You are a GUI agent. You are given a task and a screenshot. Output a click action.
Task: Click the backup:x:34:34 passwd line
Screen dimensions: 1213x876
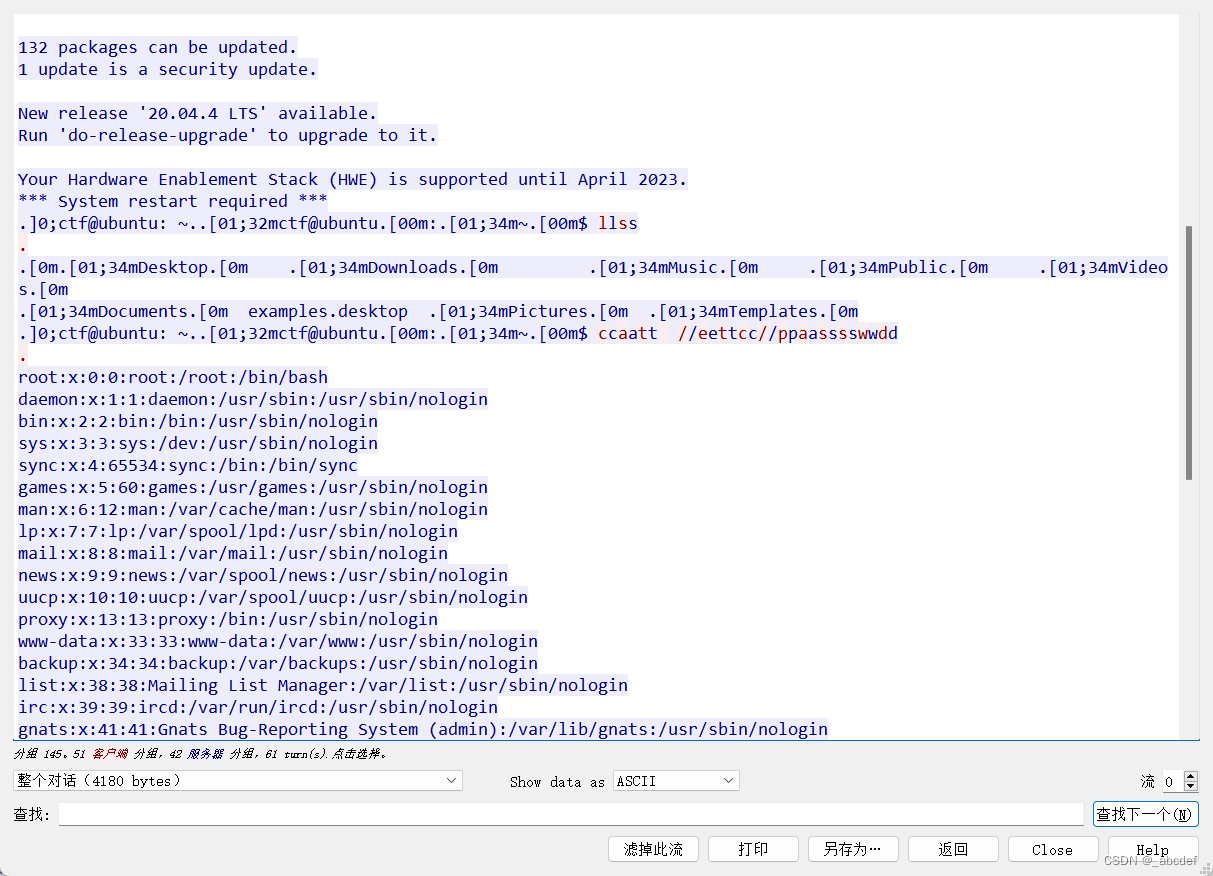point(278,663)
